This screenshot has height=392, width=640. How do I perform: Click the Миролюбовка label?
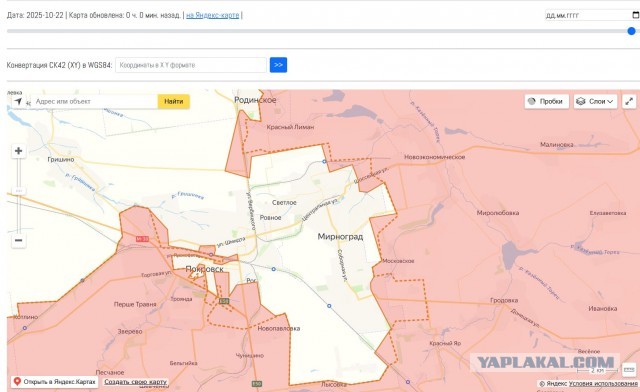pos(498,213)
